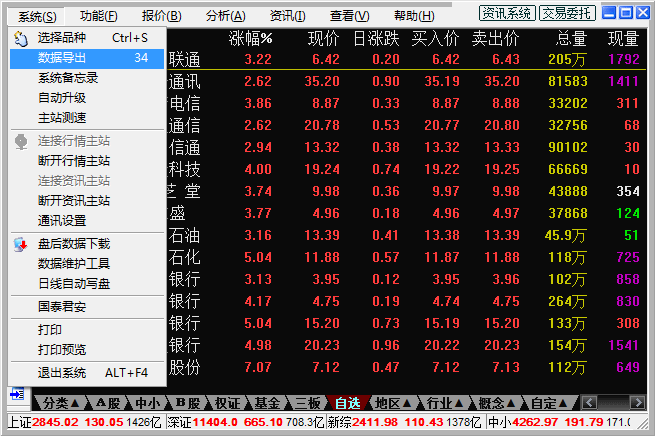
Task: Open the 查看(V) menu
Action: coord(350,16)
